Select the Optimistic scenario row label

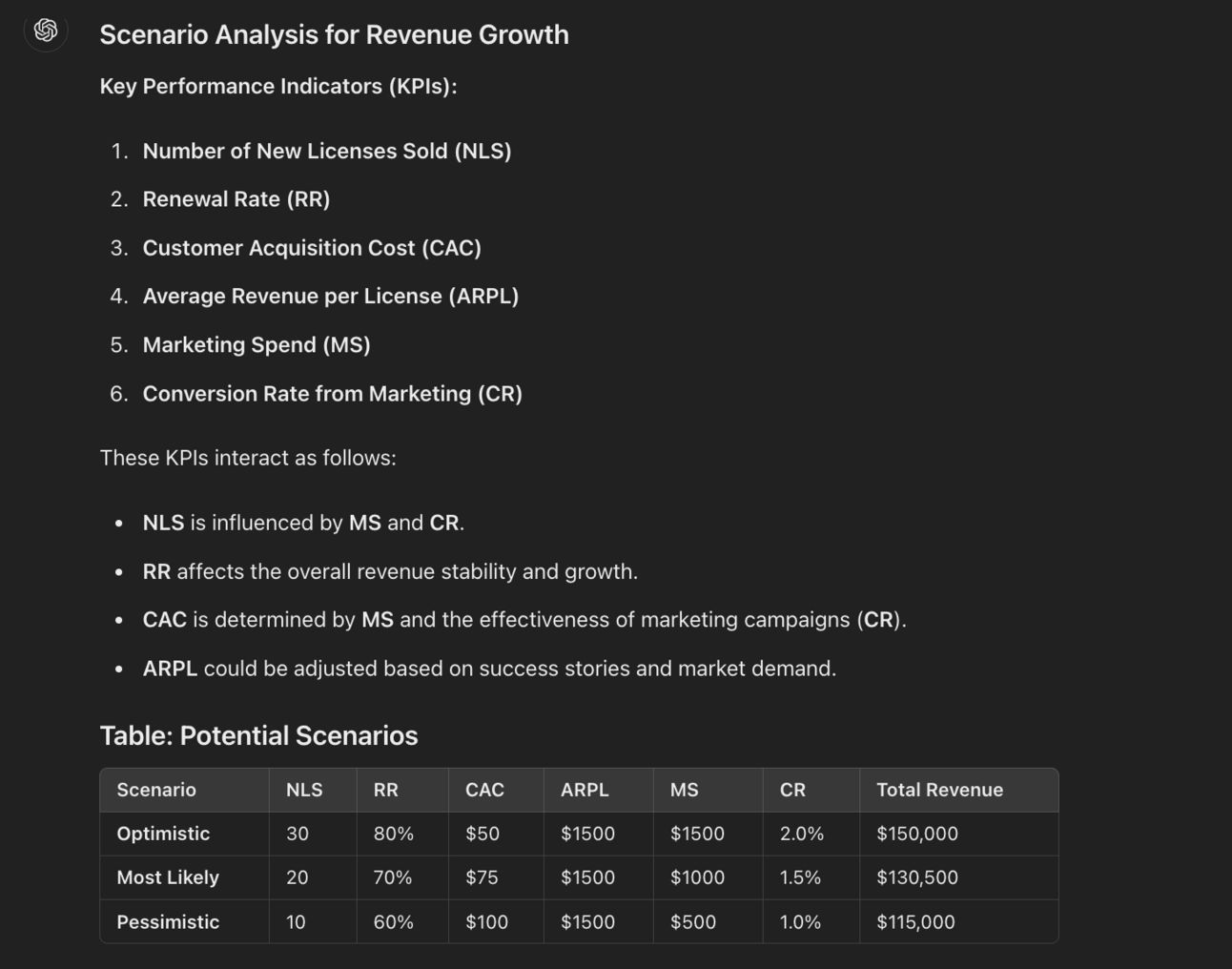[163, 834]
